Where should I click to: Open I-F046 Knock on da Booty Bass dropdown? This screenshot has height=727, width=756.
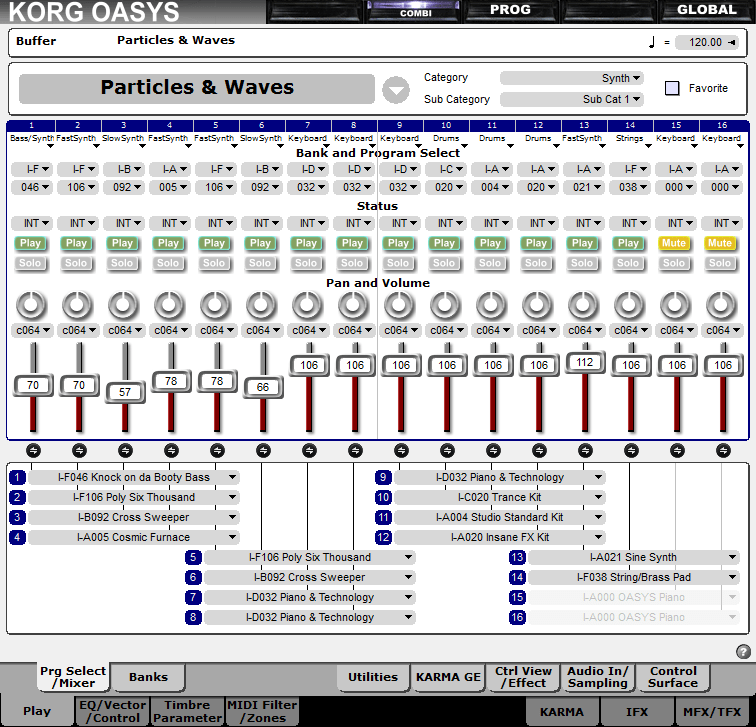pyautogui.click(x=134, y=477)
